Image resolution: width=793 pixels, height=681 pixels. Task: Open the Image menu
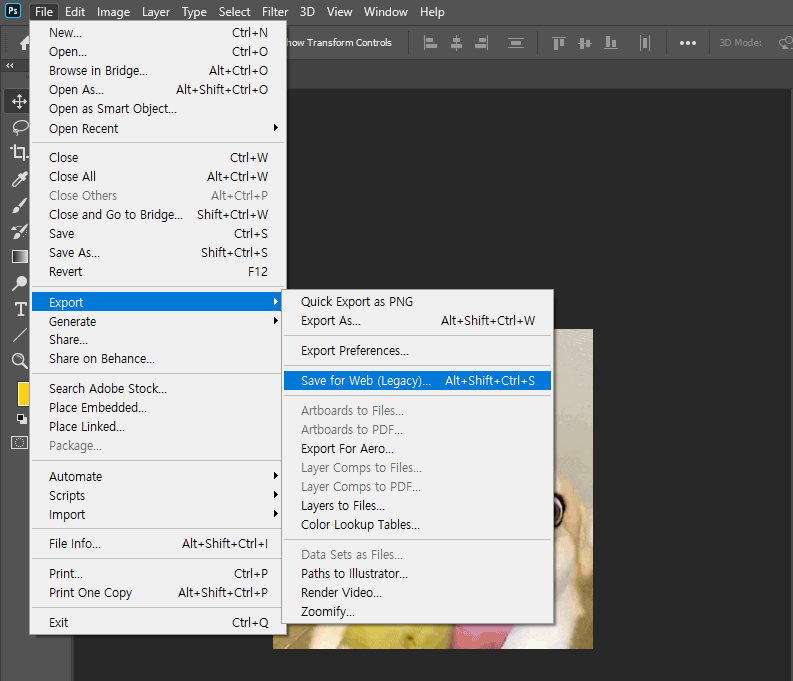[113, 12]
